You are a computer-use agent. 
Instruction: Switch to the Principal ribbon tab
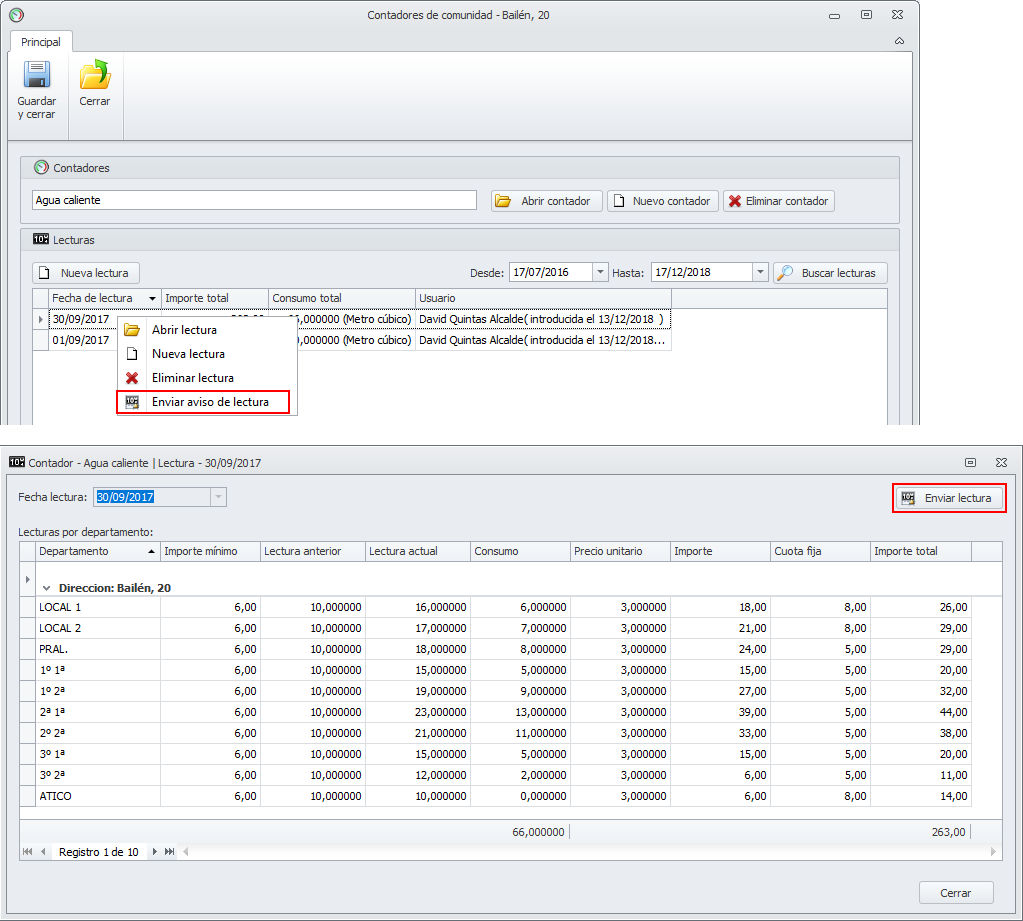(41, 42)
